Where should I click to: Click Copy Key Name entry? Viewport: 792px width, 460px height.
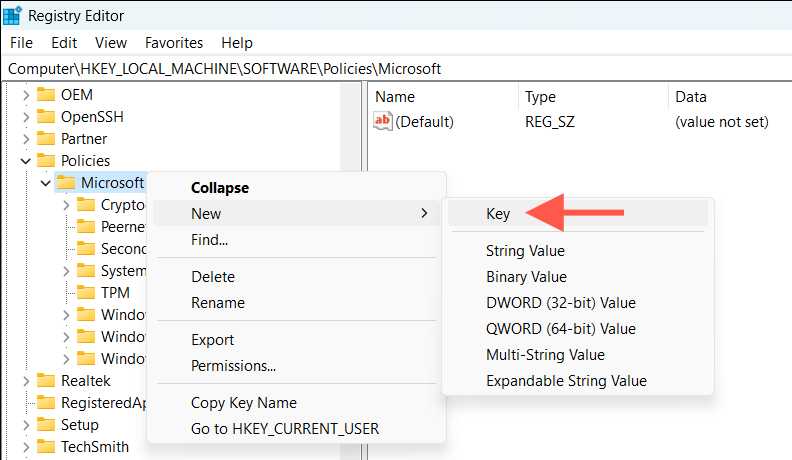point(243,403)
